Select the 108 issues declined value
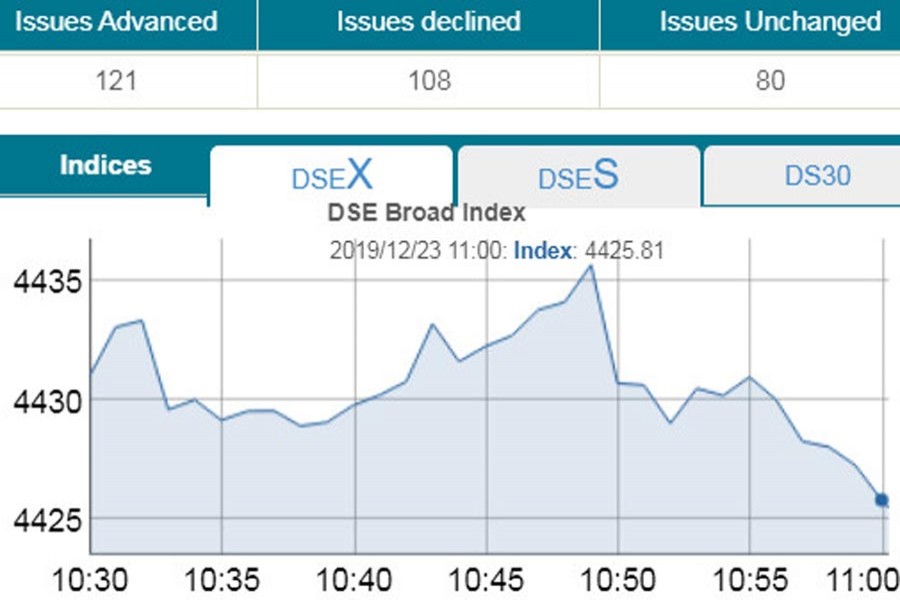Viewport: 900px width, 600px height. point(428,80)
